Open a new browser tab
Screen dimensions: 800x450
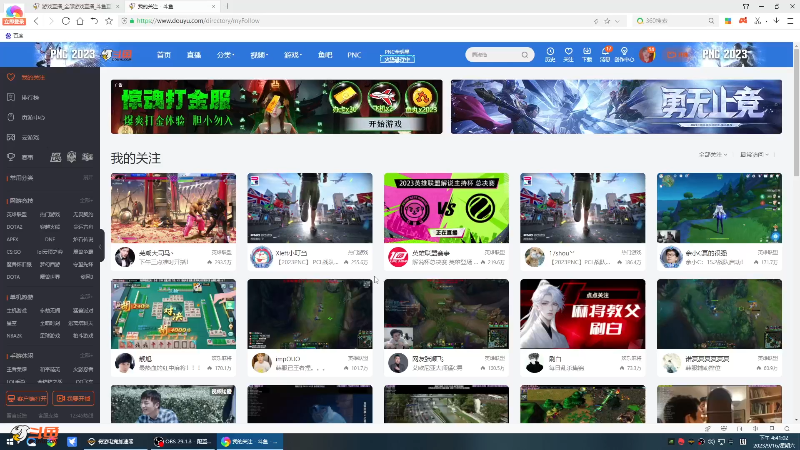click(227, 6)
